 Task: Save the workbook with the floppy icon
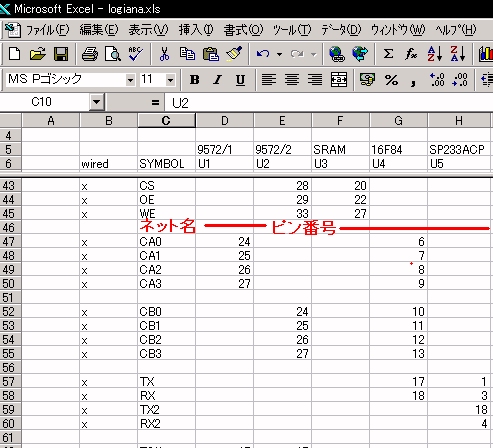click(61, 53)
